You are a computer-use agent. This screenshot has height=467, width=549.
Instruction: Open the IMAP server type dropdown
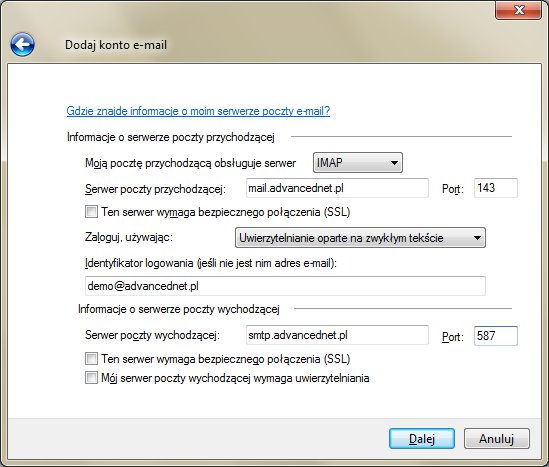click(358, 162)
